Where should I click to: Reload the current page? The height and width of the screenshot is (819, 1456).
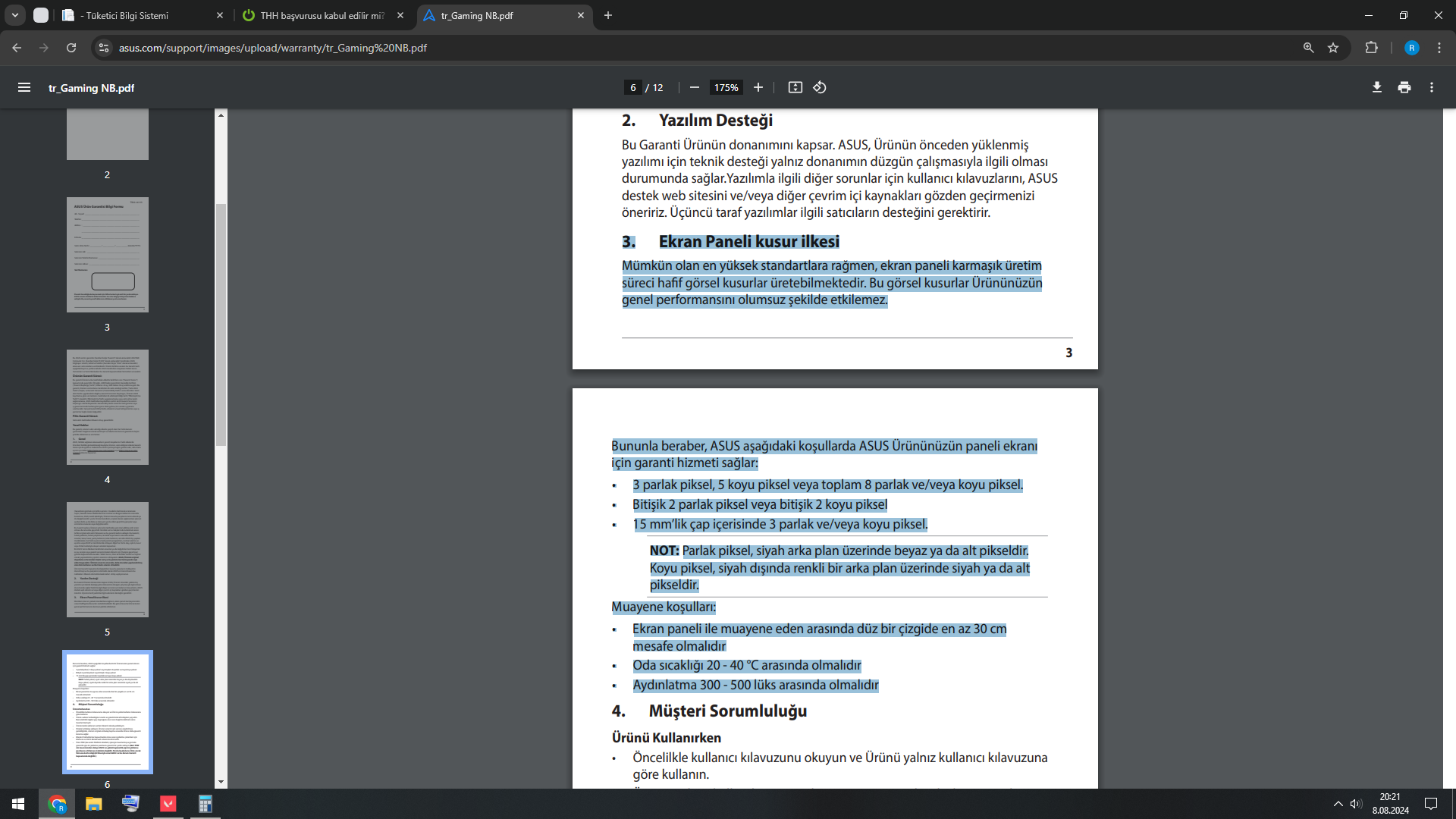point(71,48)
